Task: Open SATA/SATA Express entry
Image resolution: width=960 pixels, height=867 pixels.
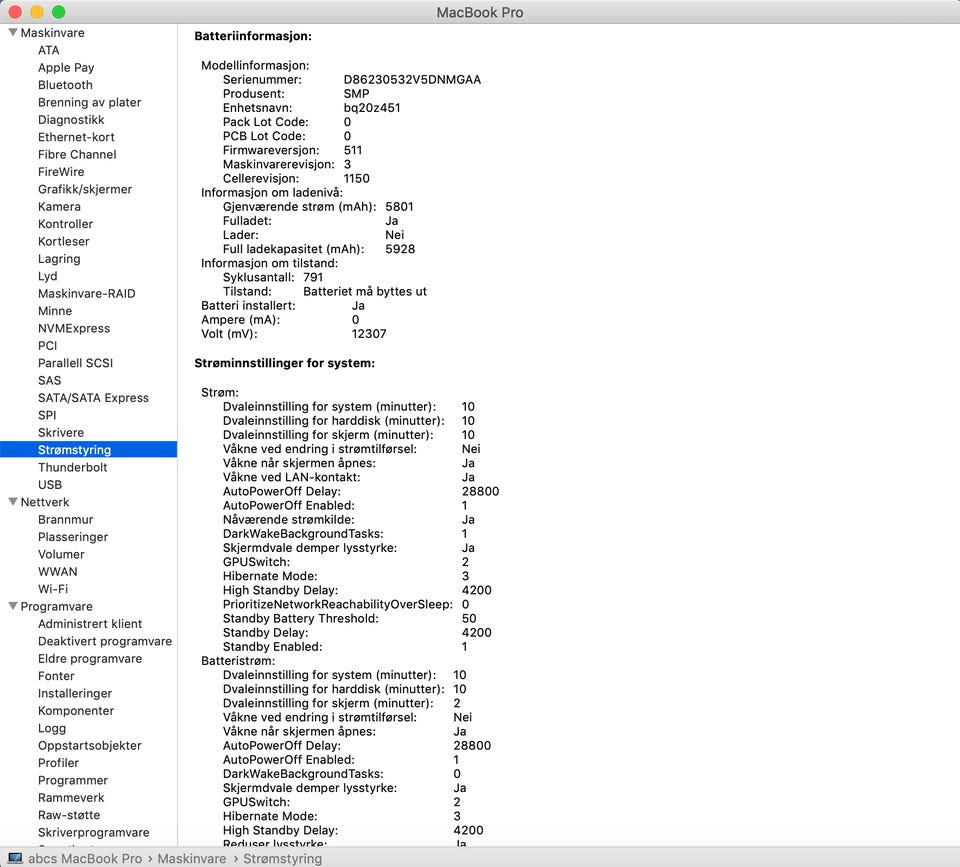Action: click(x=93, y=398)
